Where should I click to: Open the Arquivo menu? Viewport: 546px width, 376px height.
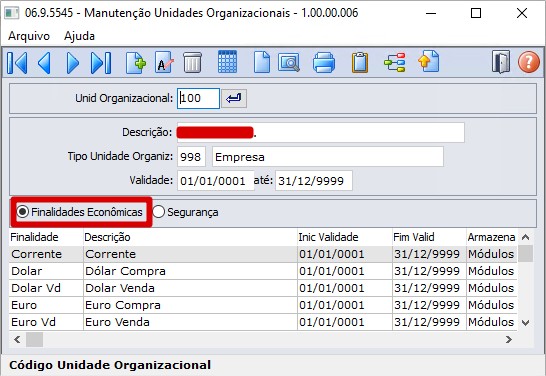coord(29,36)
